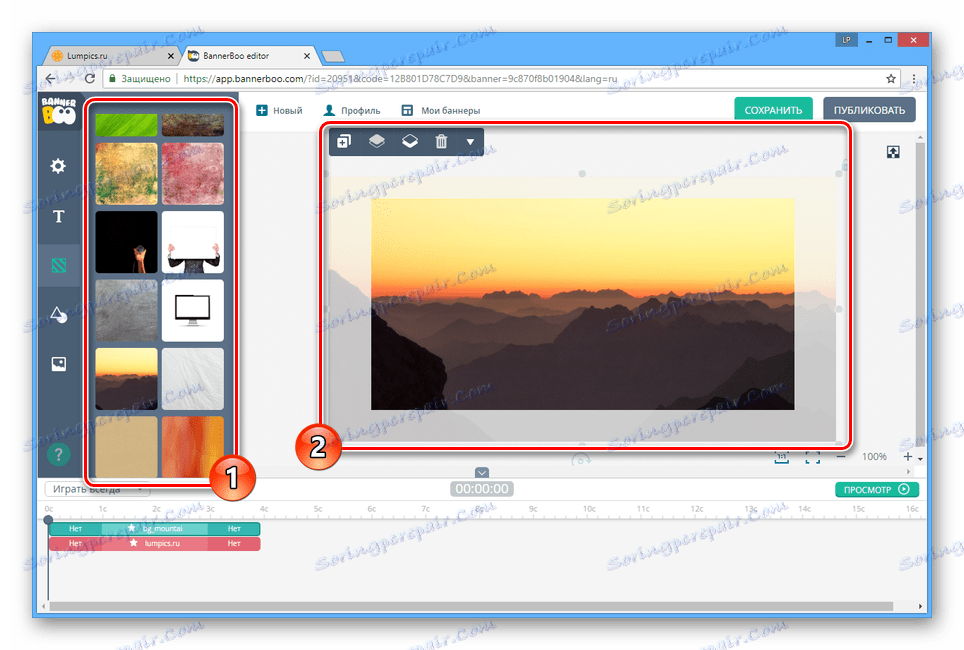Select lumpics.ru layer on timeline
The image size is (964, 650).
[x=155, y=544]
